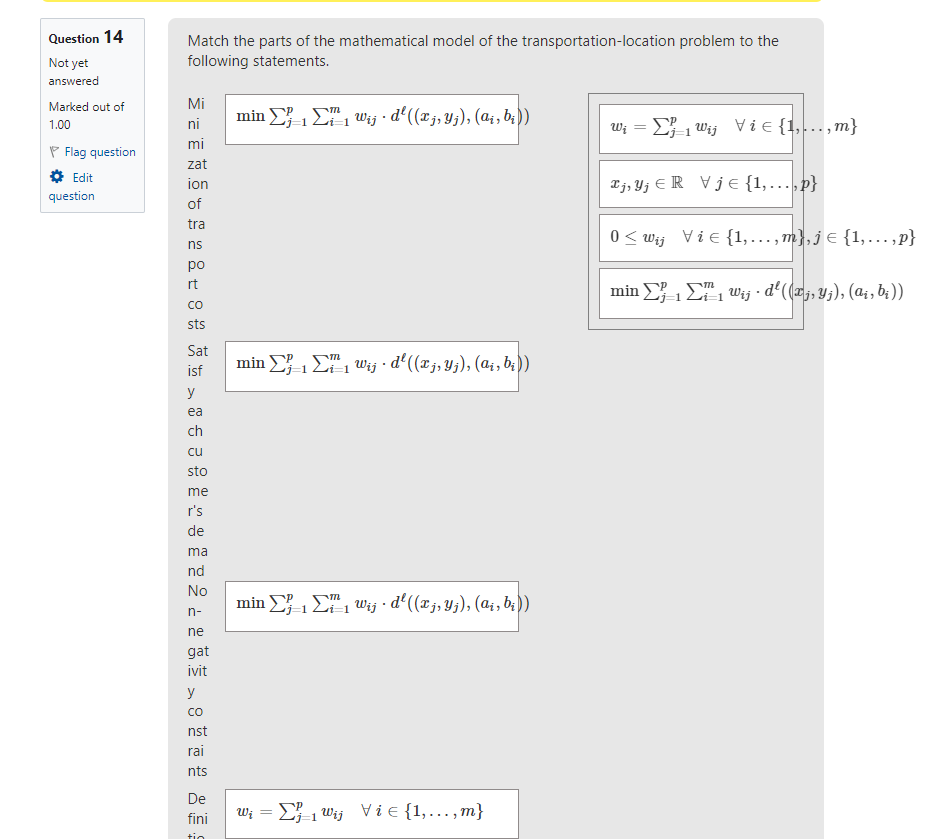
Task: Select the w_i demand sum answer tile
Action: (x=696, y=129)
